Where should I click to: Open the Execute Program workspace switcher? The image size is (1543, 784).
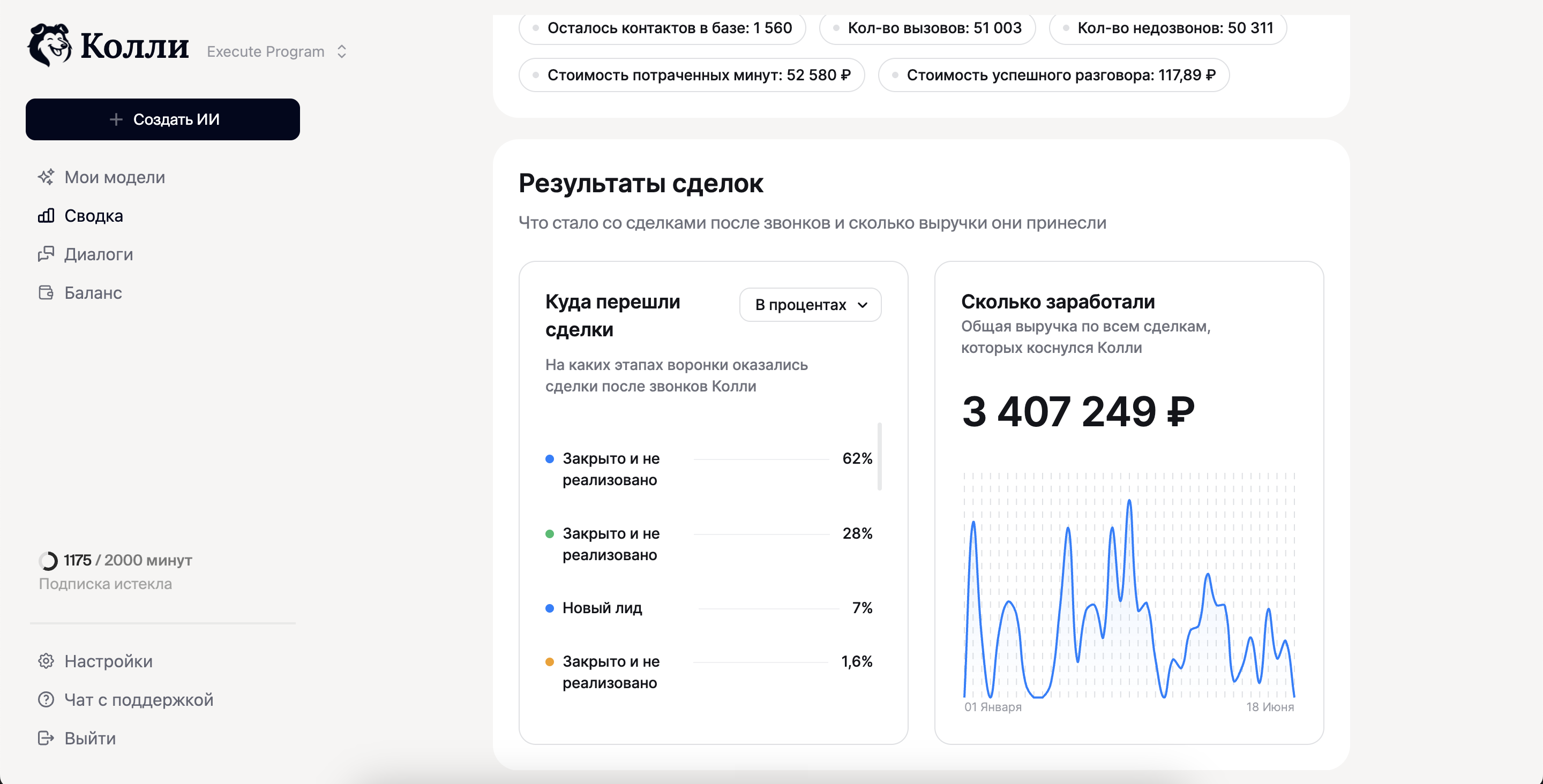tap(277, 51)
